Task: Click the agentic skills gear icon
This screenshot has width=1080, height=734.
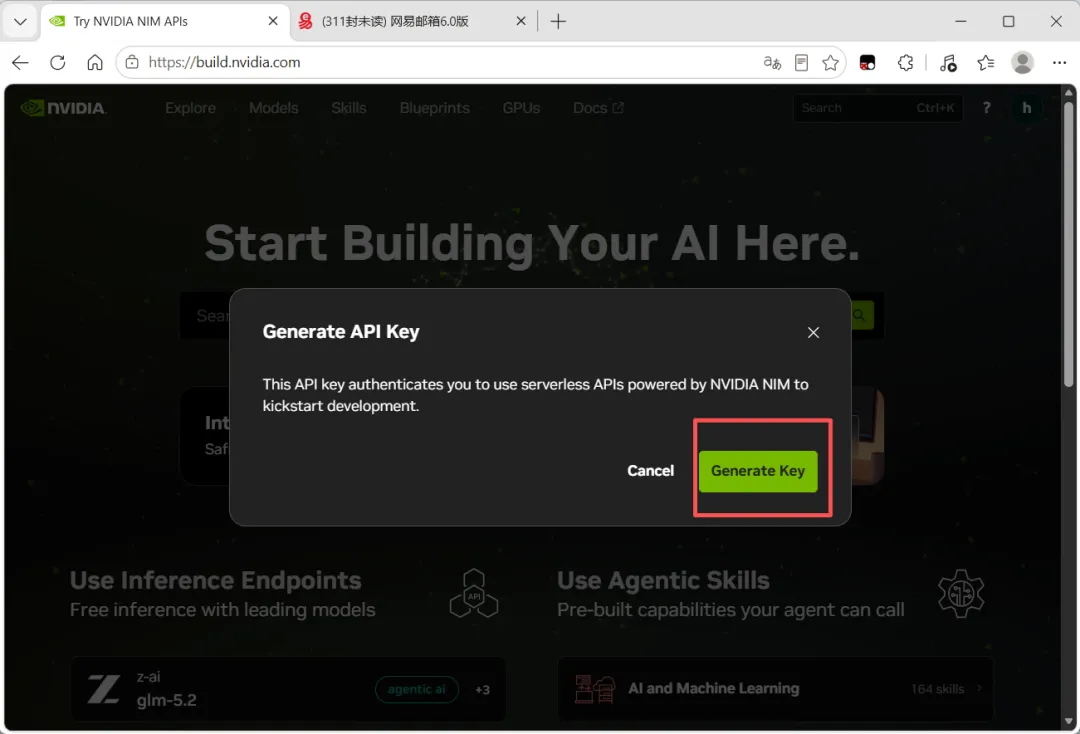Action: [961, 594]
